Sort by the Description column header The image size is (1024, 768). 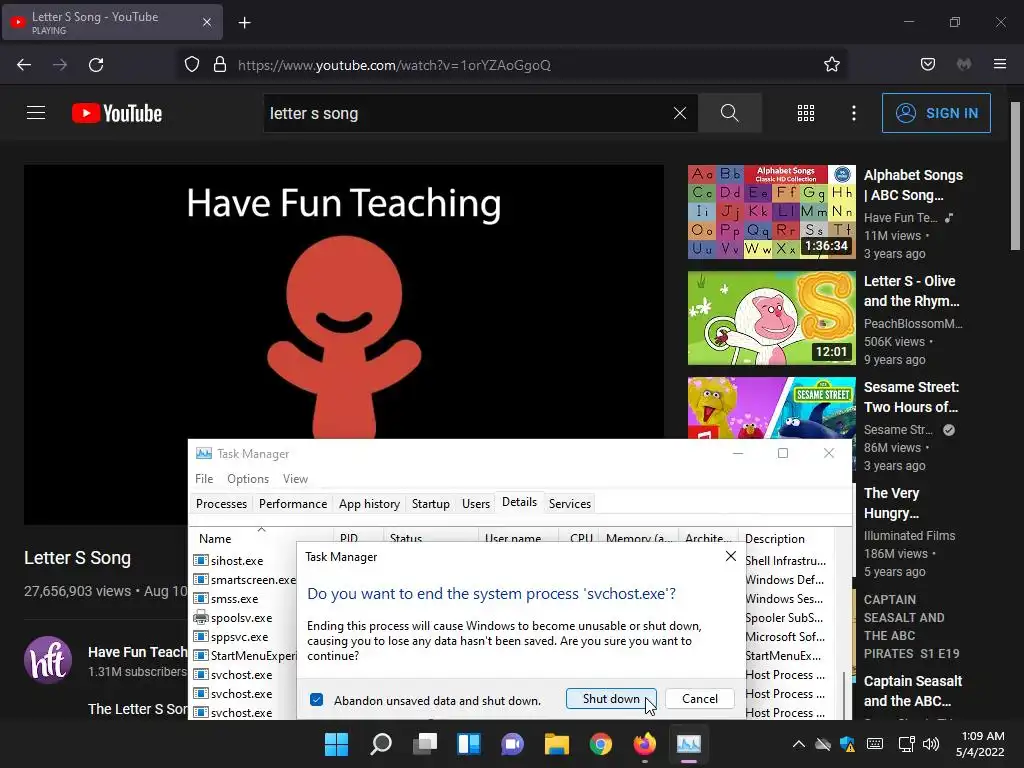point(786,538)
